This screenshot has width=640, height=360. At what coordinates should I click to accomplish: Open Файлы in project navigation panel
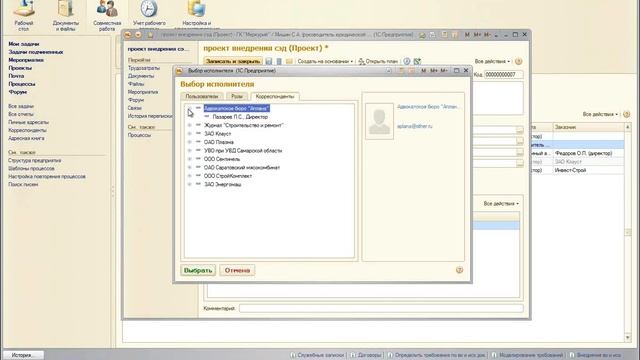pyautogui.click(x=136, y=84)
